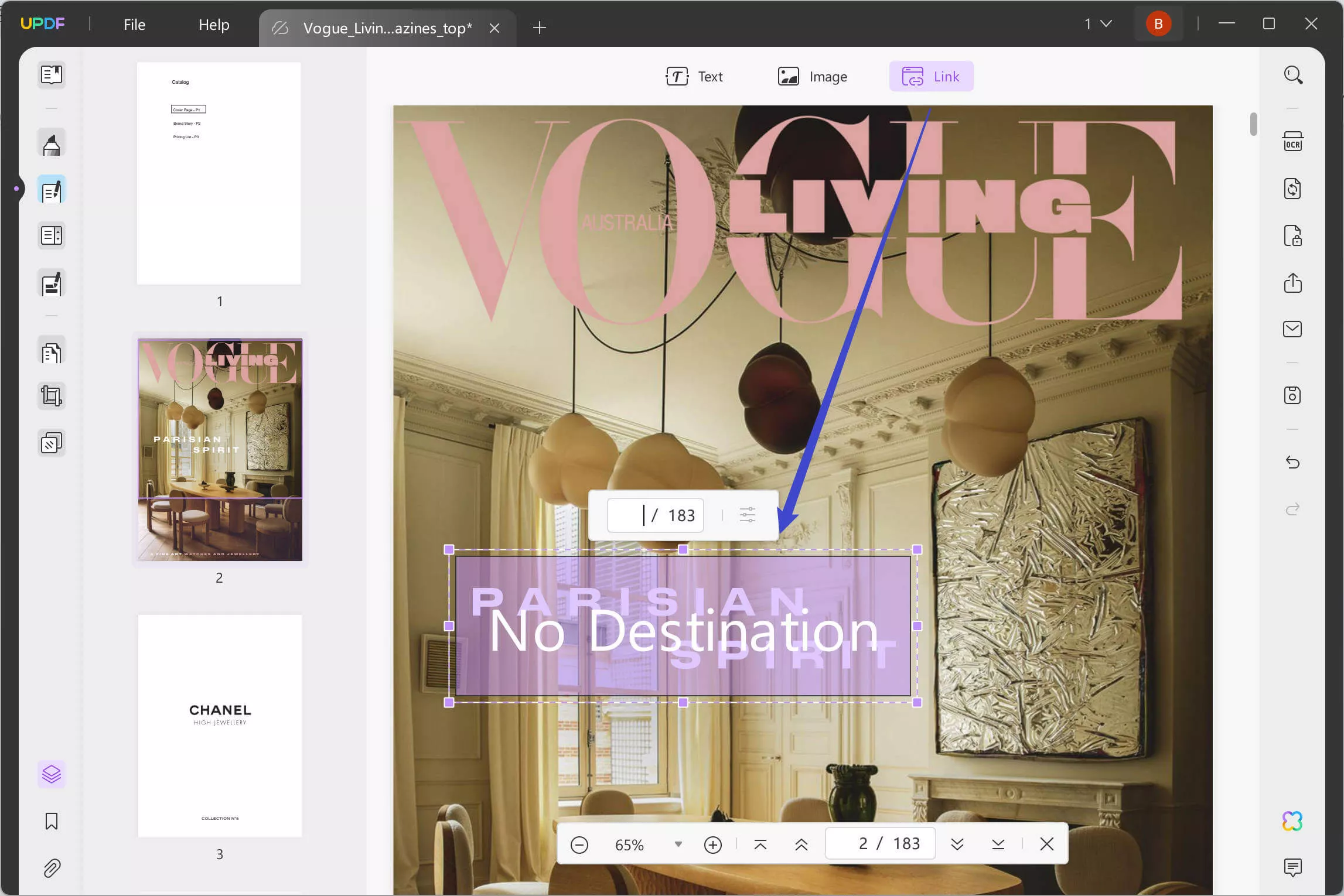The width and height of the screenshot is (1344, 896).
Task: Open the File menu
Action: coord(134,25)
